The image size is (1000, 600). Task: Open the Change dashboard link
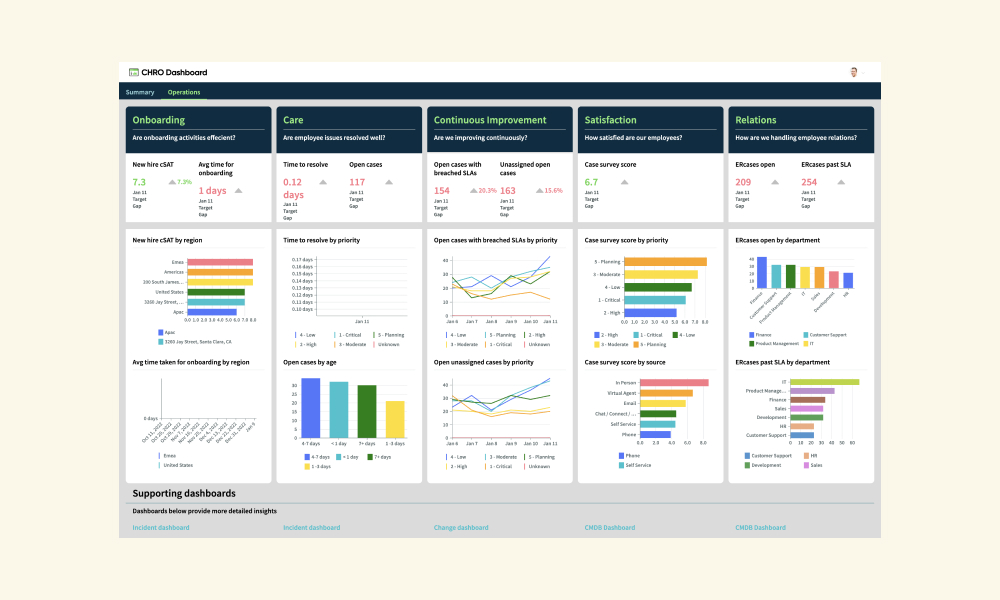(x=461, y=528)
